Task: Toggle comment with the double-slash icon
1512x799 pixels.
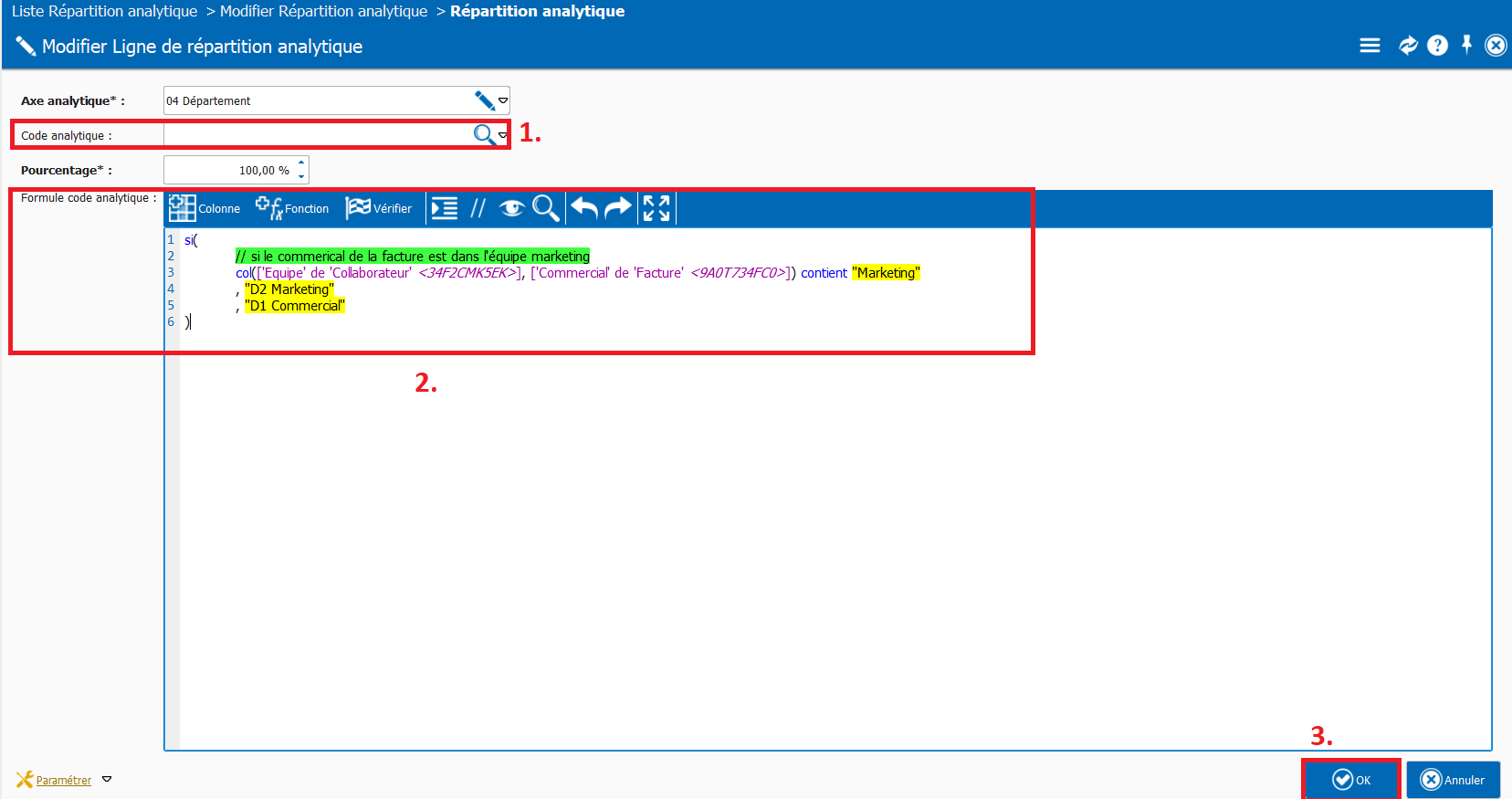Action: pos(478,208)
